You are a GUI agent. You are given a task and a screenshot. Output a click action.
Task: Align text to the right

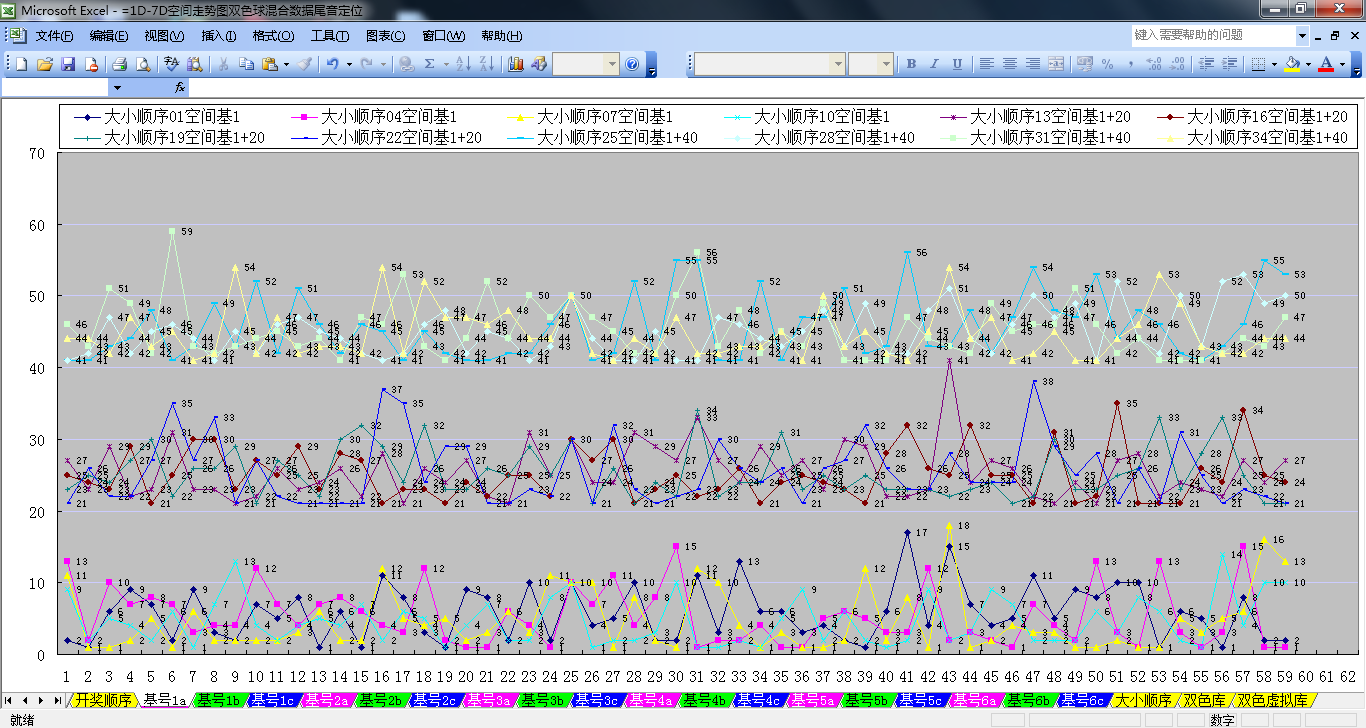[1034, 64]
